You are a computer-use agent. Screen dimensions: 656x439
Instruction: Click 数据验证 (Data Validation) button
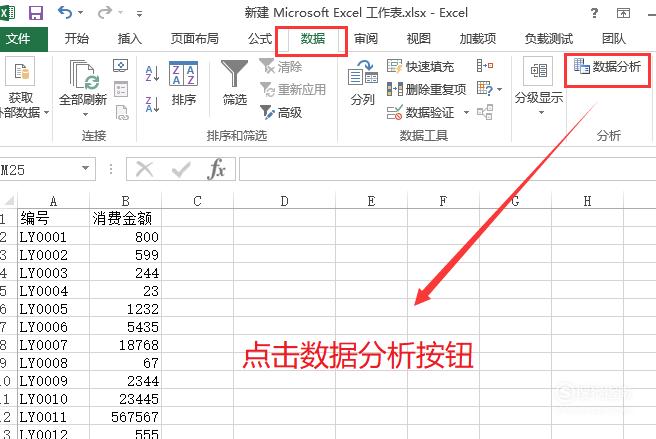(x=420, y=112)
